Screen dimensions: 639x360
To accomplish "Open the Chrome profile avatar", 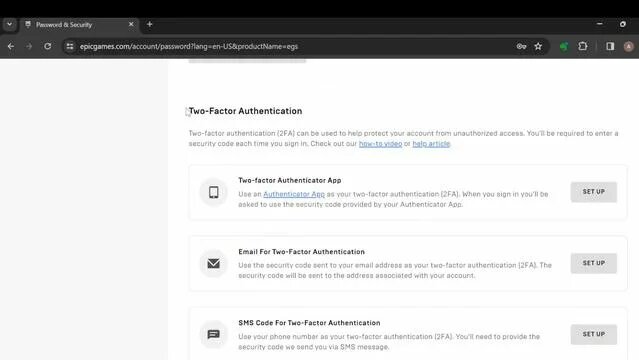I will (x=629, y=46).
